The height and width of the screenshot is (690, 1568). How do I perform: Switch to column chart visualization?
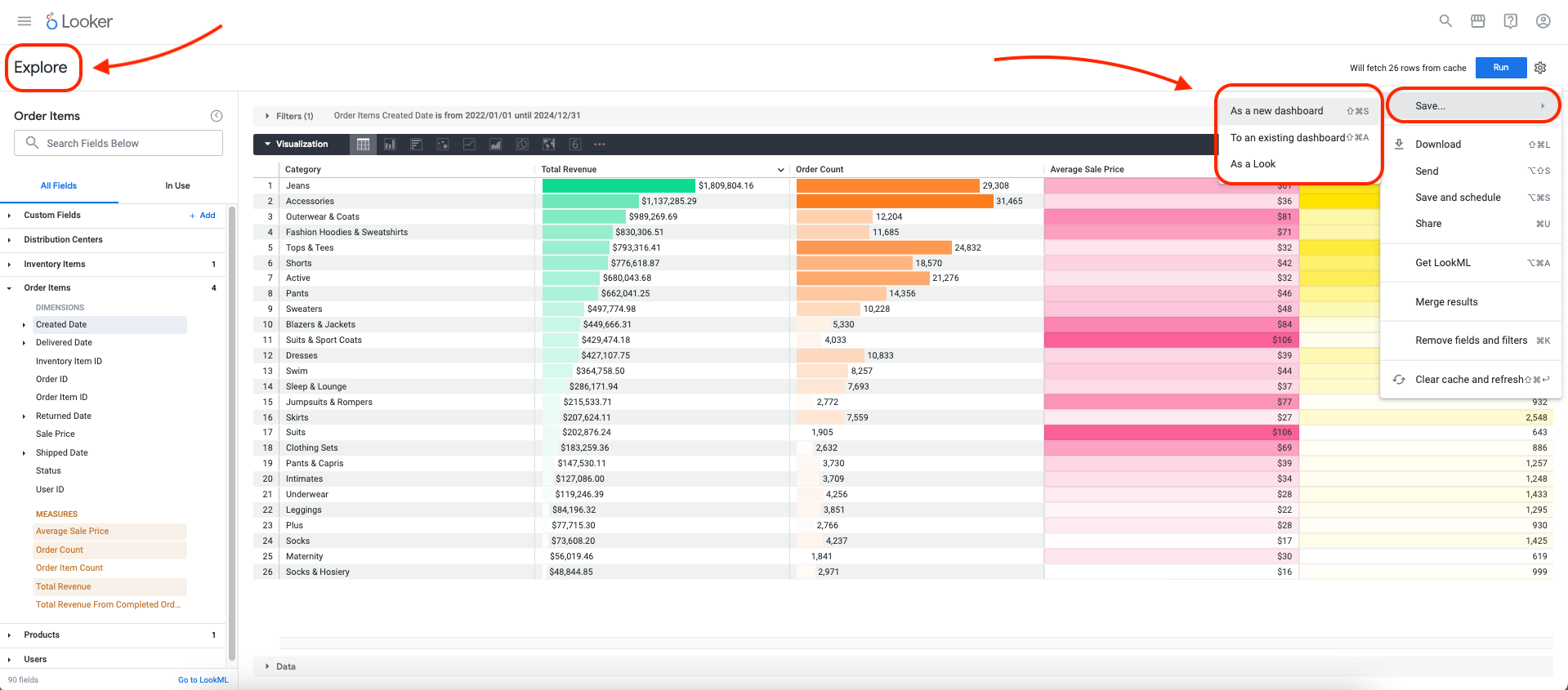(x=390, y=145)
